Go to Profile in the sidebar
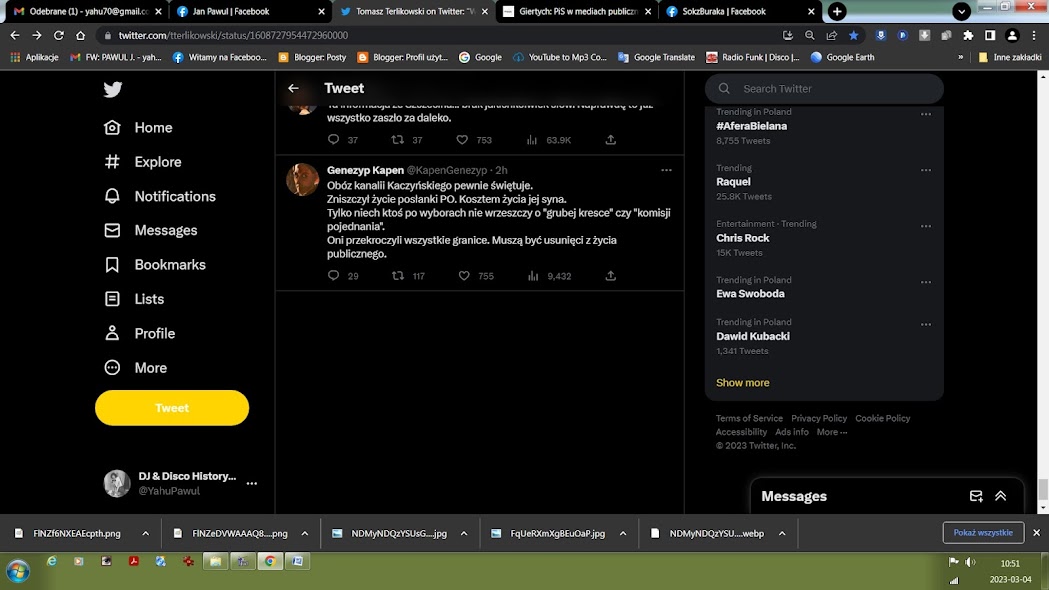This screenshot has width=1049, height=590. point(139,333)
